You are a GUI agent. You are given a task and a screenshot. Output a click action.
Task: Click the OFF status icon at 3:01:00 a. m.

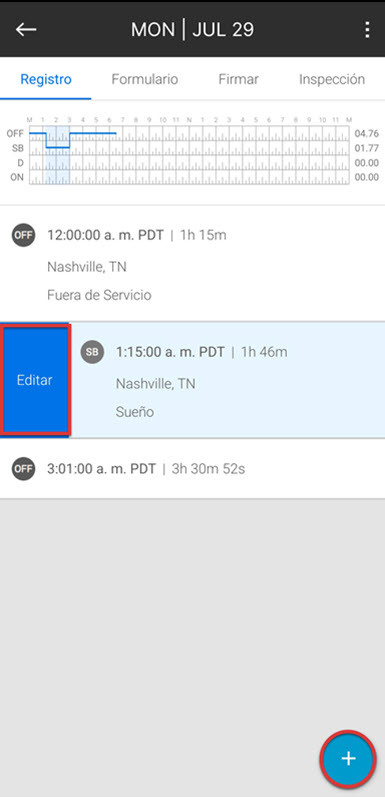tap(23, 469)
